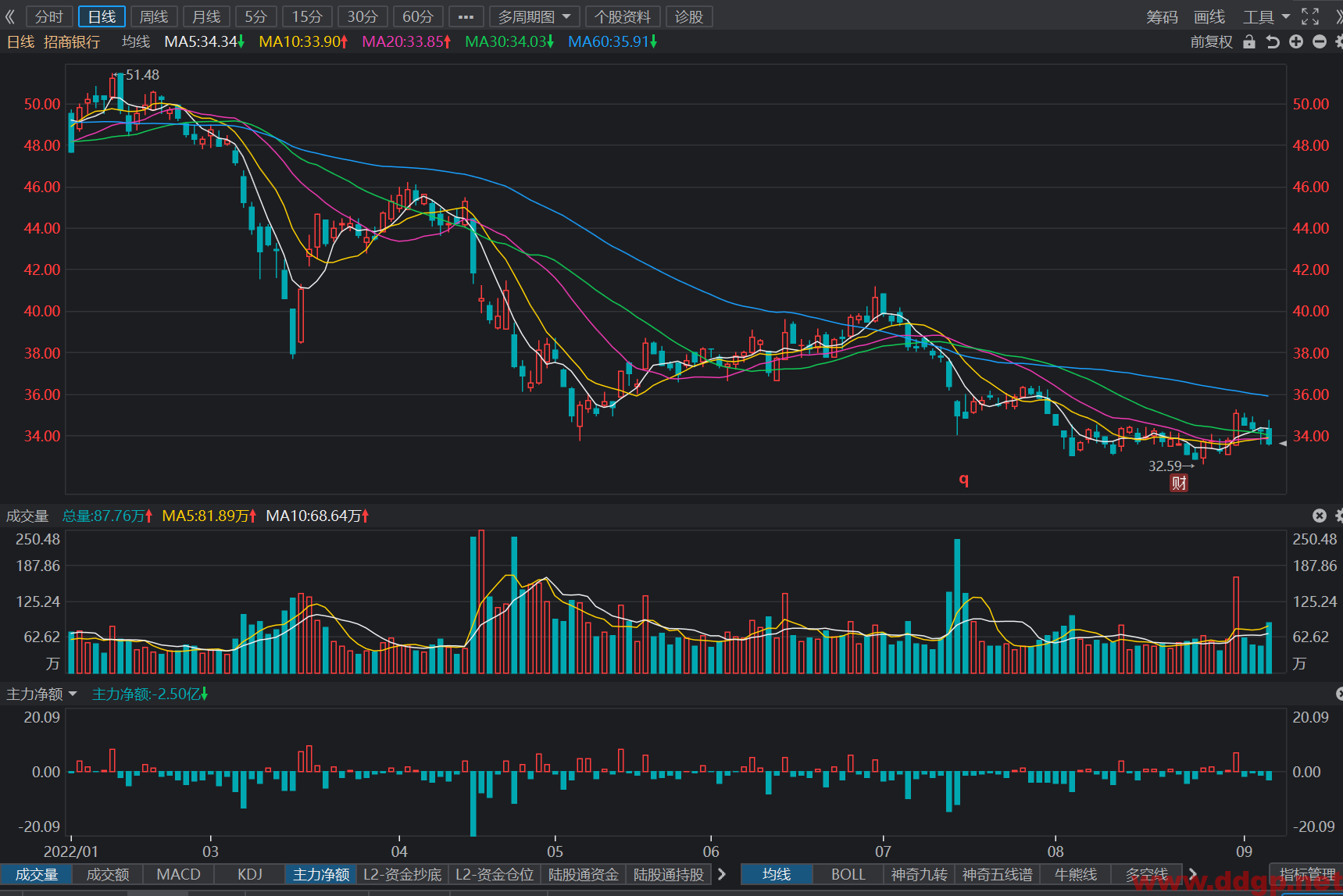Toggle the chart lock icon
The width and height of the screenshot is (1343, 896).
(x=1249, y=41)
